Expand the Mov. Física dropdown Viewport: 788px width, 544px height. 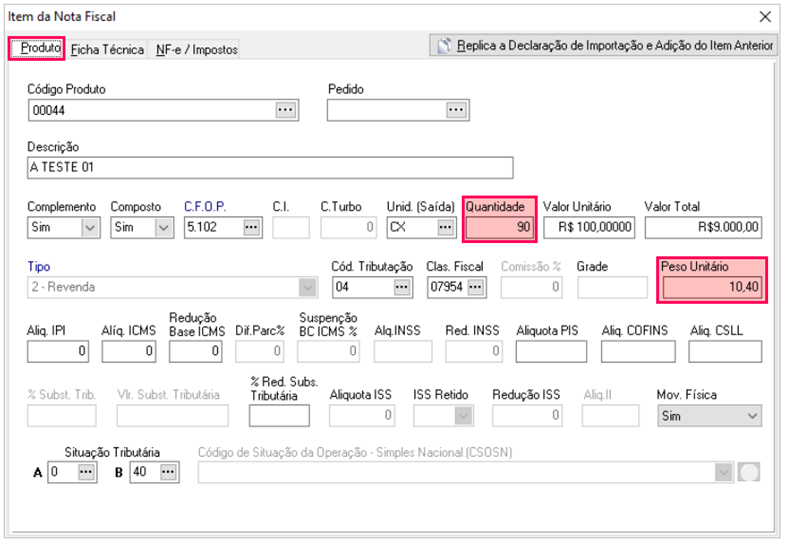coord(751,416)
